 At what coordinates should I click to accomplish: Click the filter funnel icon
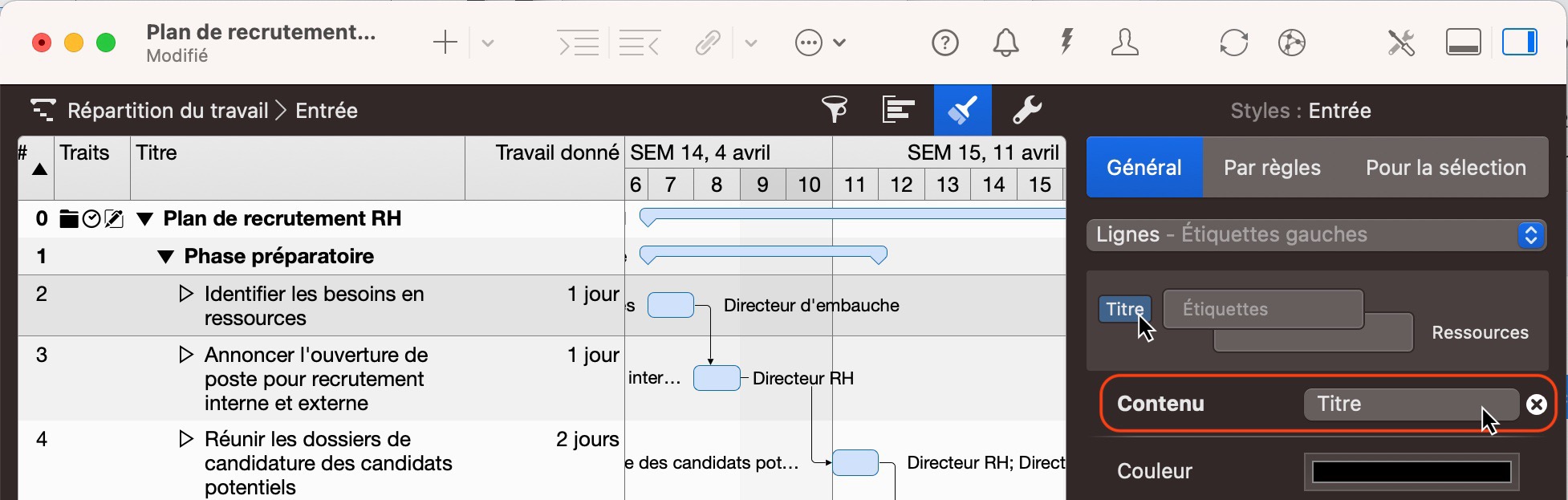[835, 110]
